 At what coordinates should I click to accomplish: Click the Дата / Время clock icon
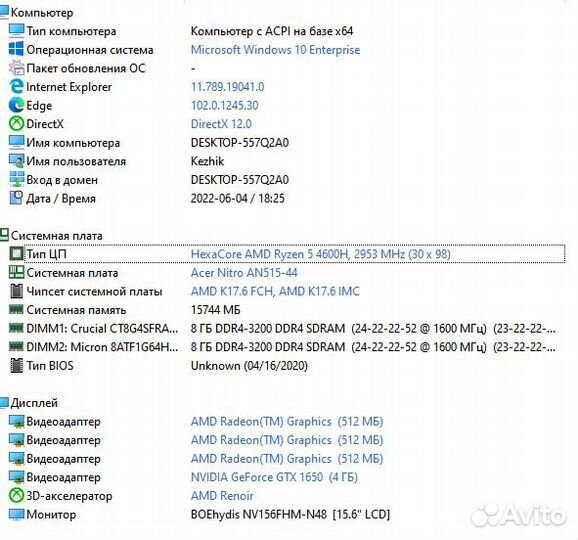[16, 198]
